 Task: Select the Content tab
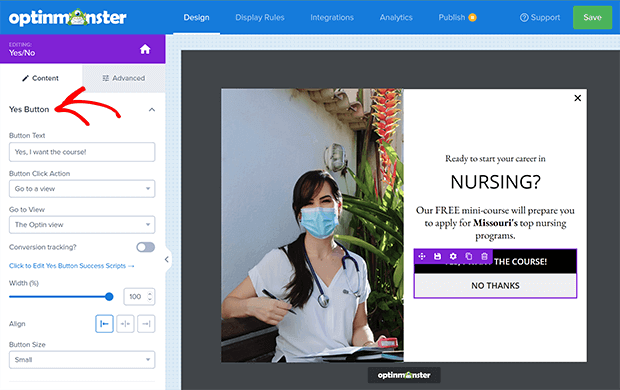click(41, 78)
